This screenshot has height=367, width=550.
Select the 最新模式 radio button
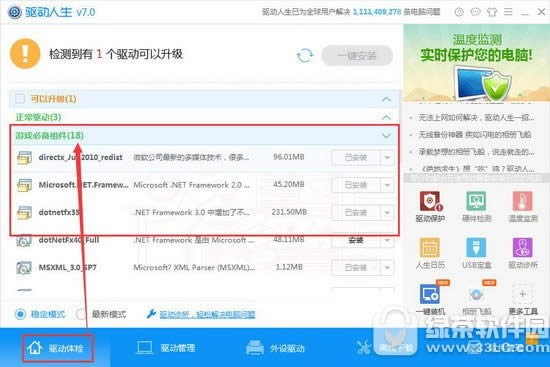click(81, 314)
